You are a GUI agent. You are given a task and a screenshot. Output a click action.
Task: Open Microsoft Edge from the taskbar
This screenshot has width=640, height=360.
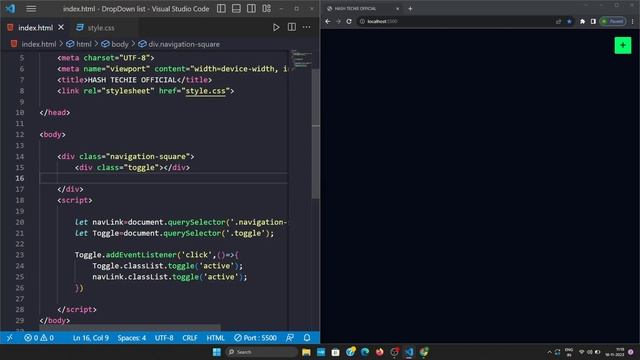click(365, 352)
